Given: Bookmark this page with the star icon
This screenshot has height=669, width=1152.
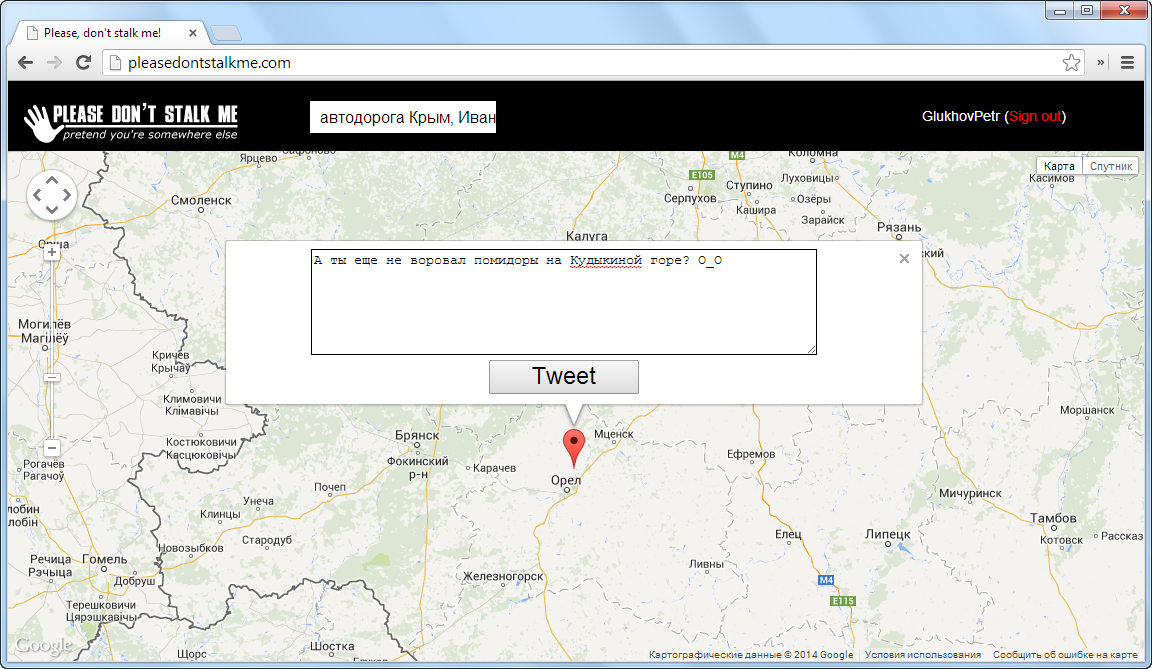Looking at the screenshot, I should pos(1071,63).
